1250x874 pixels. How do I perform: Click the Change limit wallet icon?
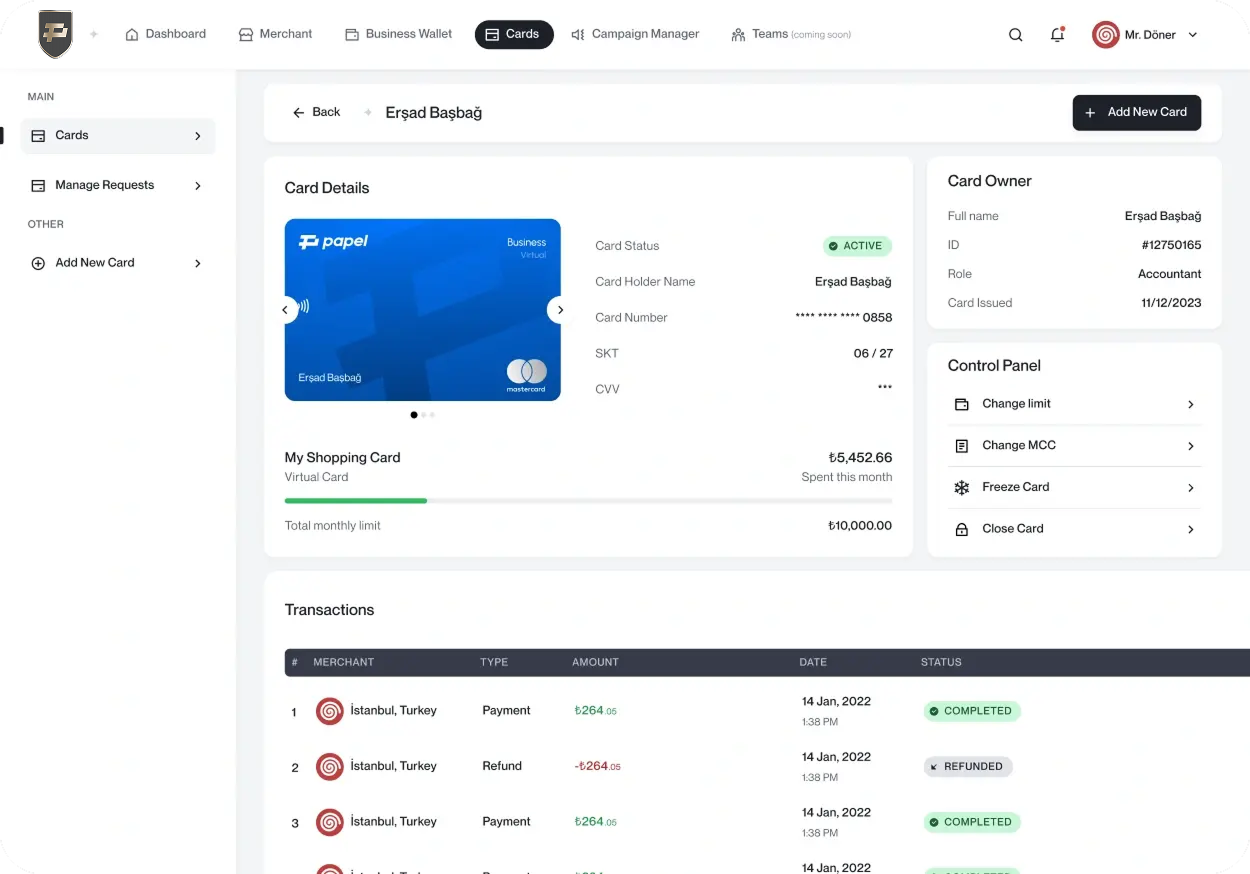coord(961,404)
